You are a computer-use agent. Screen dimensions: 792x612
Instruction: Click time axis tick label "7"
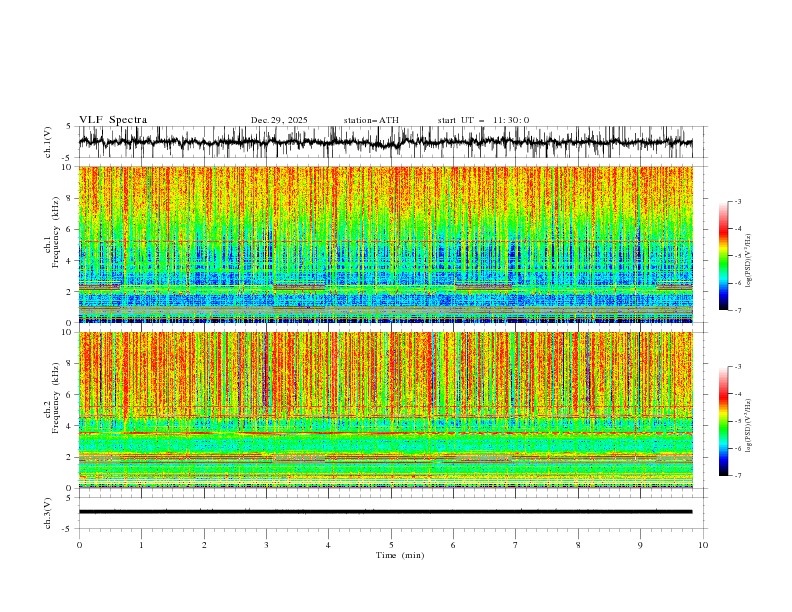pyautogui.click(x=516, y=545)
